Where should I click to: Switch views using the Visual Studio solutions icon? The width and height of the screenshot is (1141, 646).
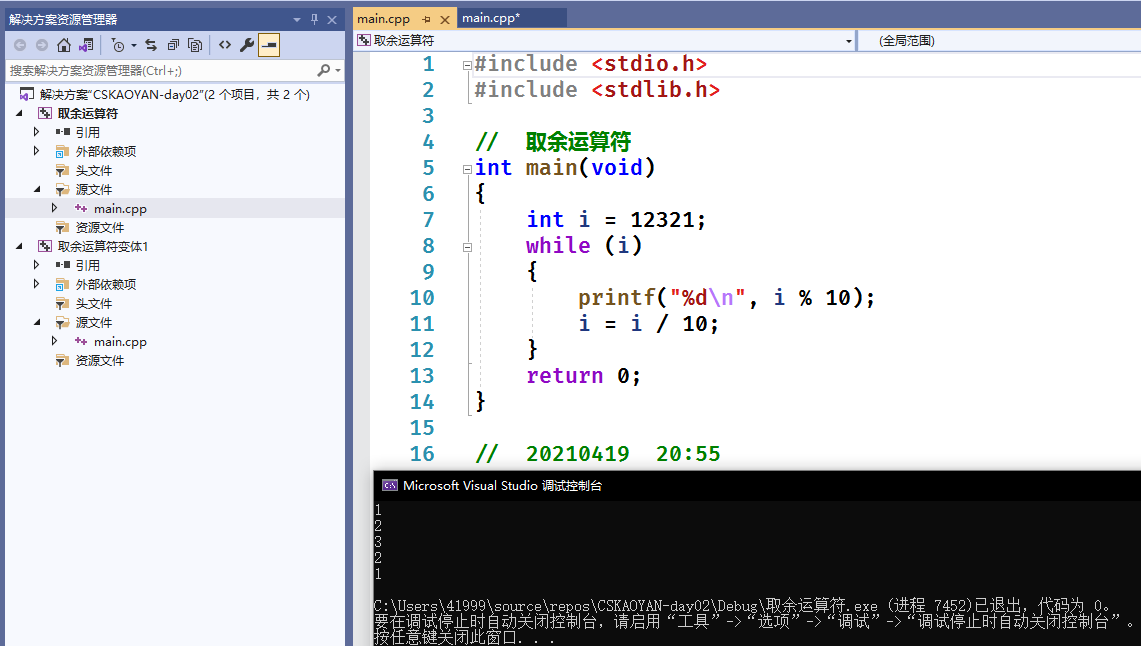click(x=86, y=45)
